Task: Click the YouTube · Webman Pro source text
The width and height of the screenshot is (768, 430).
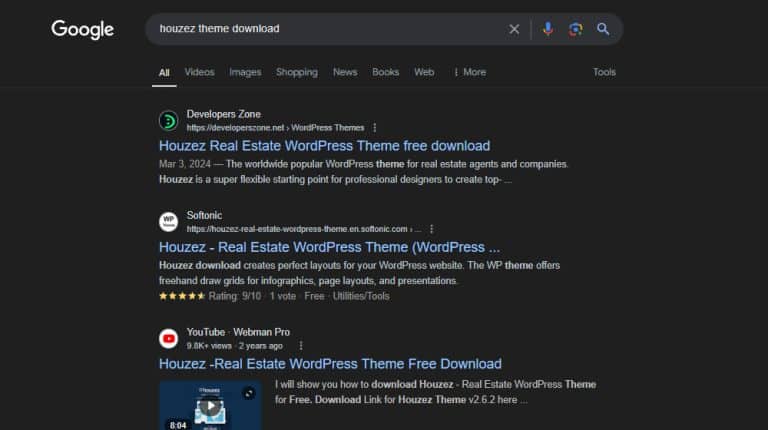Action: coord(238,332)
